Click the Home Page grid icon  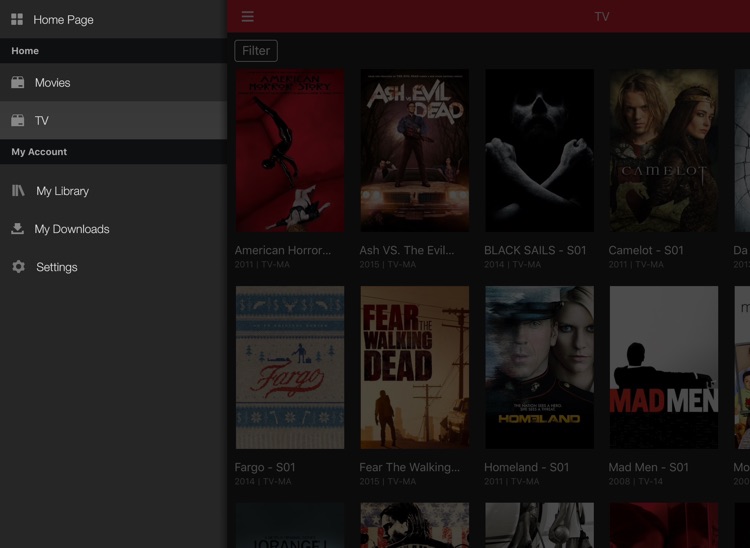pos(17,19)
